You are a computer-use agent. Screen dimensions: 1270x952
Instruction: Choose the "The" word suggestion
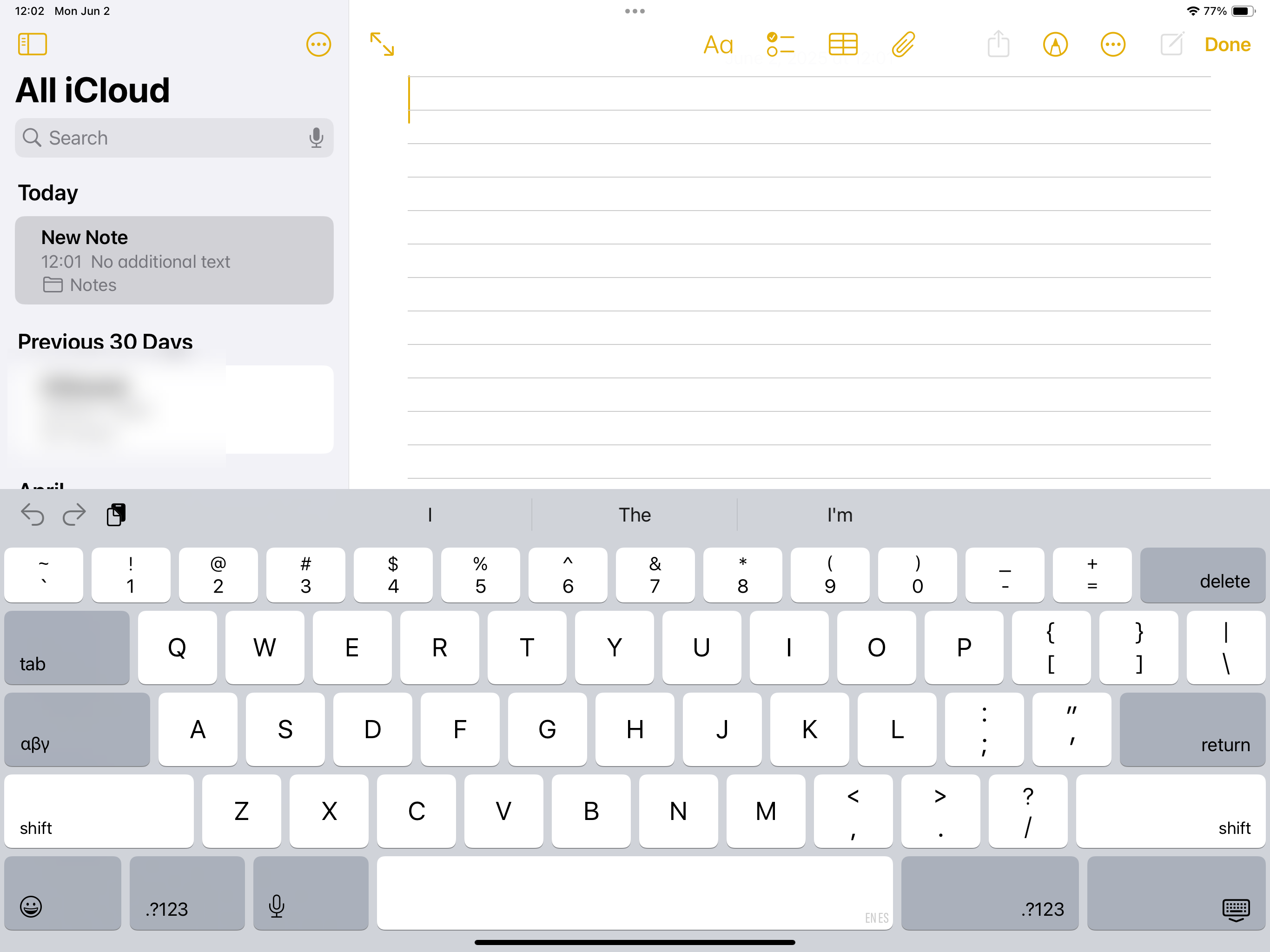(634, 515)
